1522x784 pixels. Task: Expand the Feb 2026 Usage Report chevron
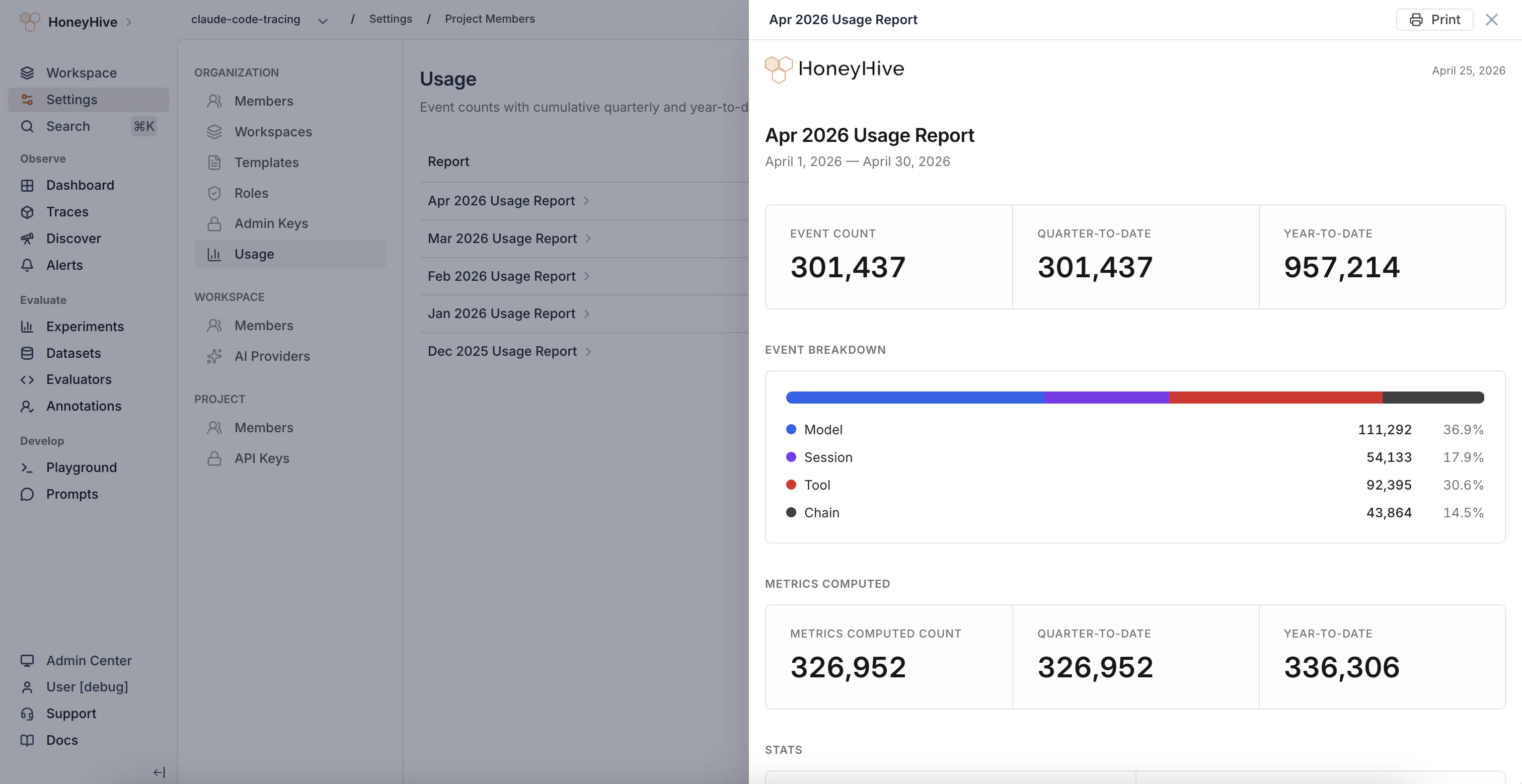[587, 276]
